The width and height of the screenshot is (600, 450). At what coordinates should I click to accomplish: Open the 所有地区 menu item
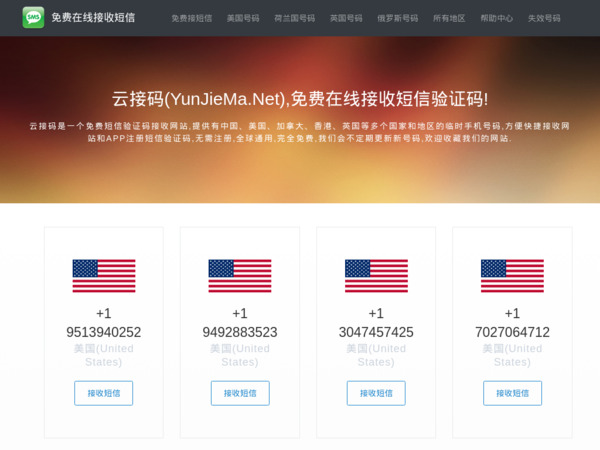[x=449, y=18]
